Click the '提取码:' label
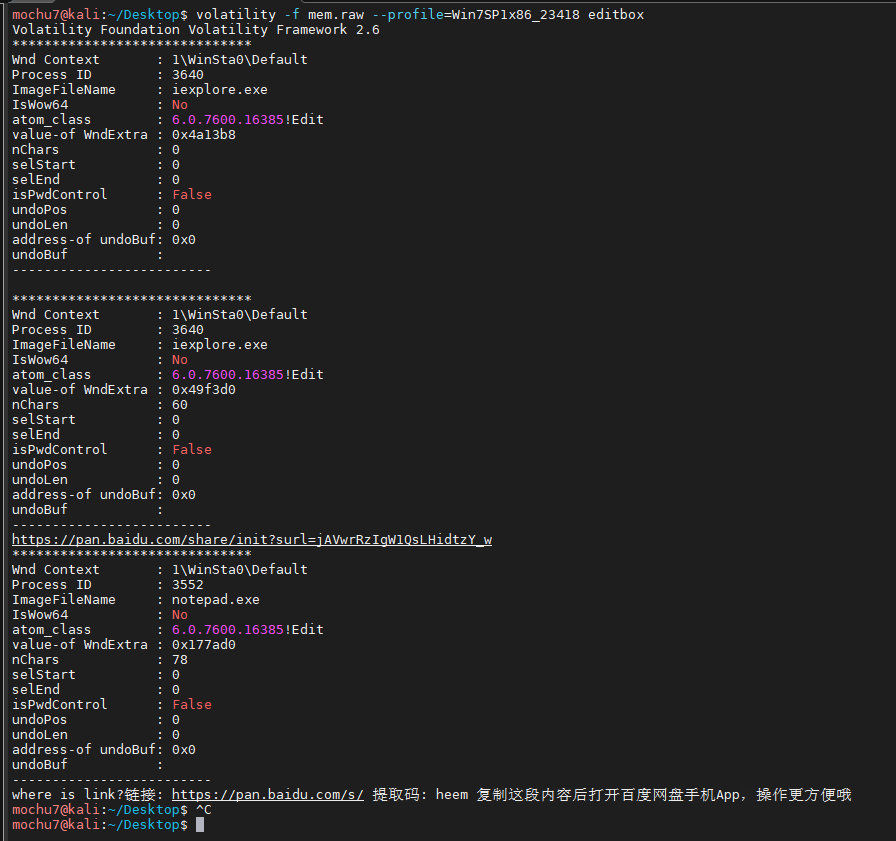This screenshot has height=841, width=896. tap(399, 794)
